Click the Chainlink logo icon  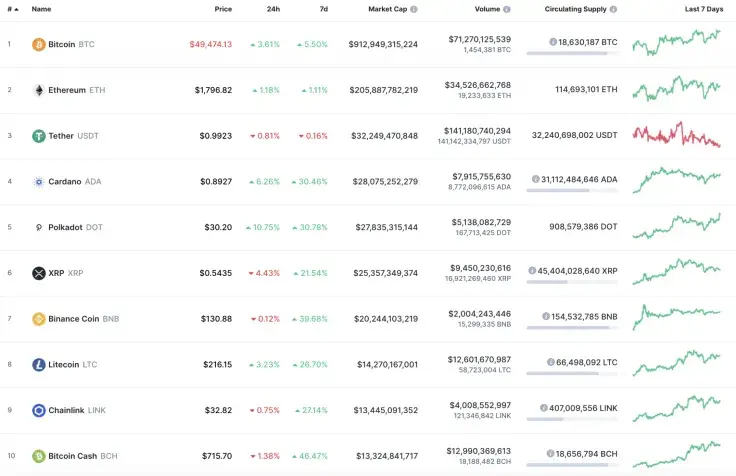(38, 410)
